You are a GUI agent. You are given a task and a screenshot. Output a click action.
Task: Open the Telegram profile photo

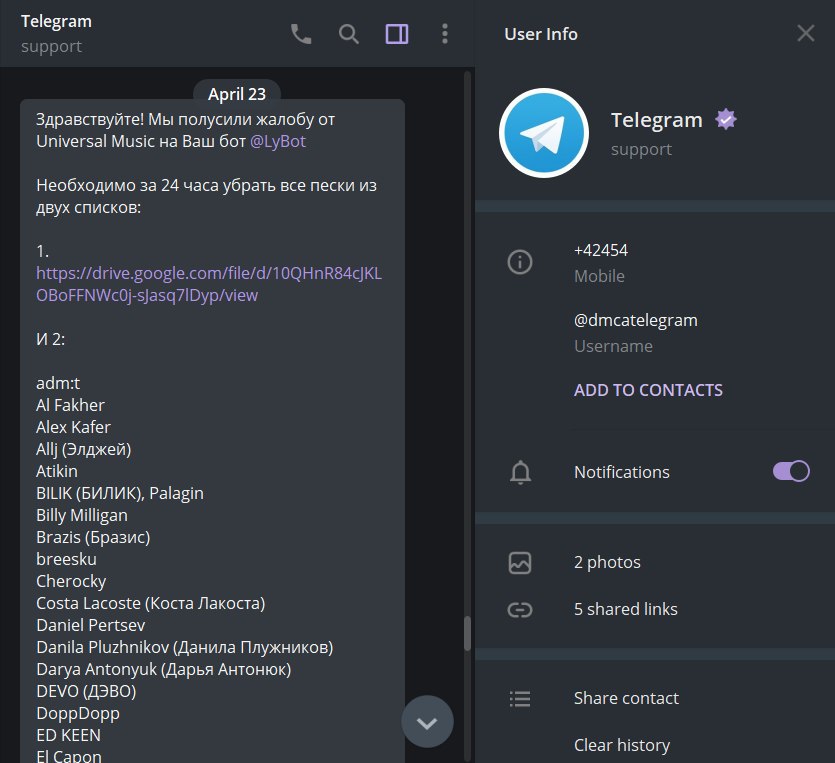(x=544, y=133)
